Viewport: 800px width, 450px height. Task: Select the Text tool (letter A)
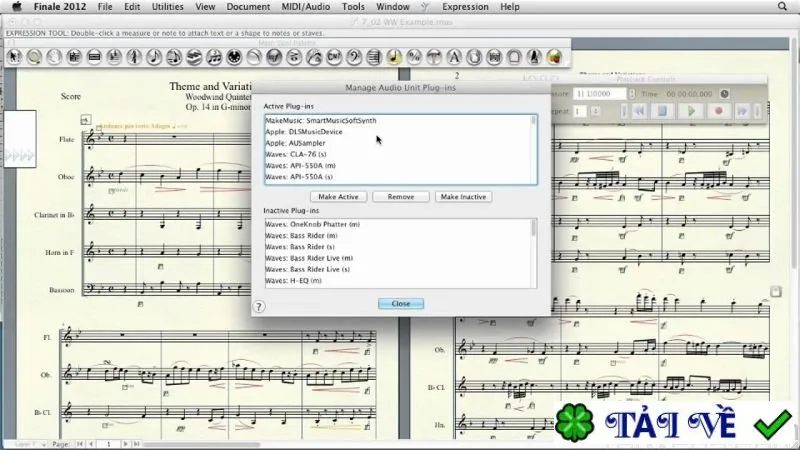point(454,57)
